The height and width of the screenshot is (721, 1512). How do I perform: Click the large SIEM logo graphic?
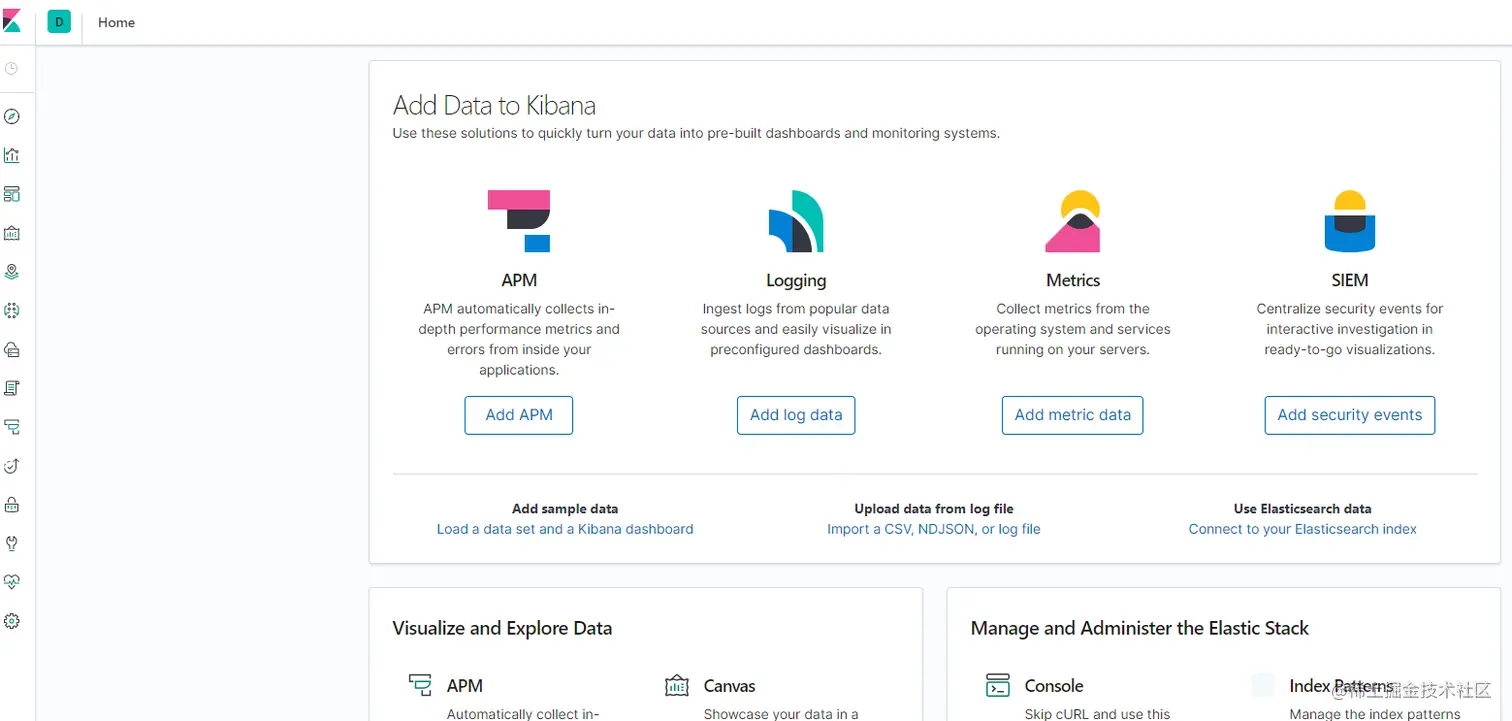1350,221
